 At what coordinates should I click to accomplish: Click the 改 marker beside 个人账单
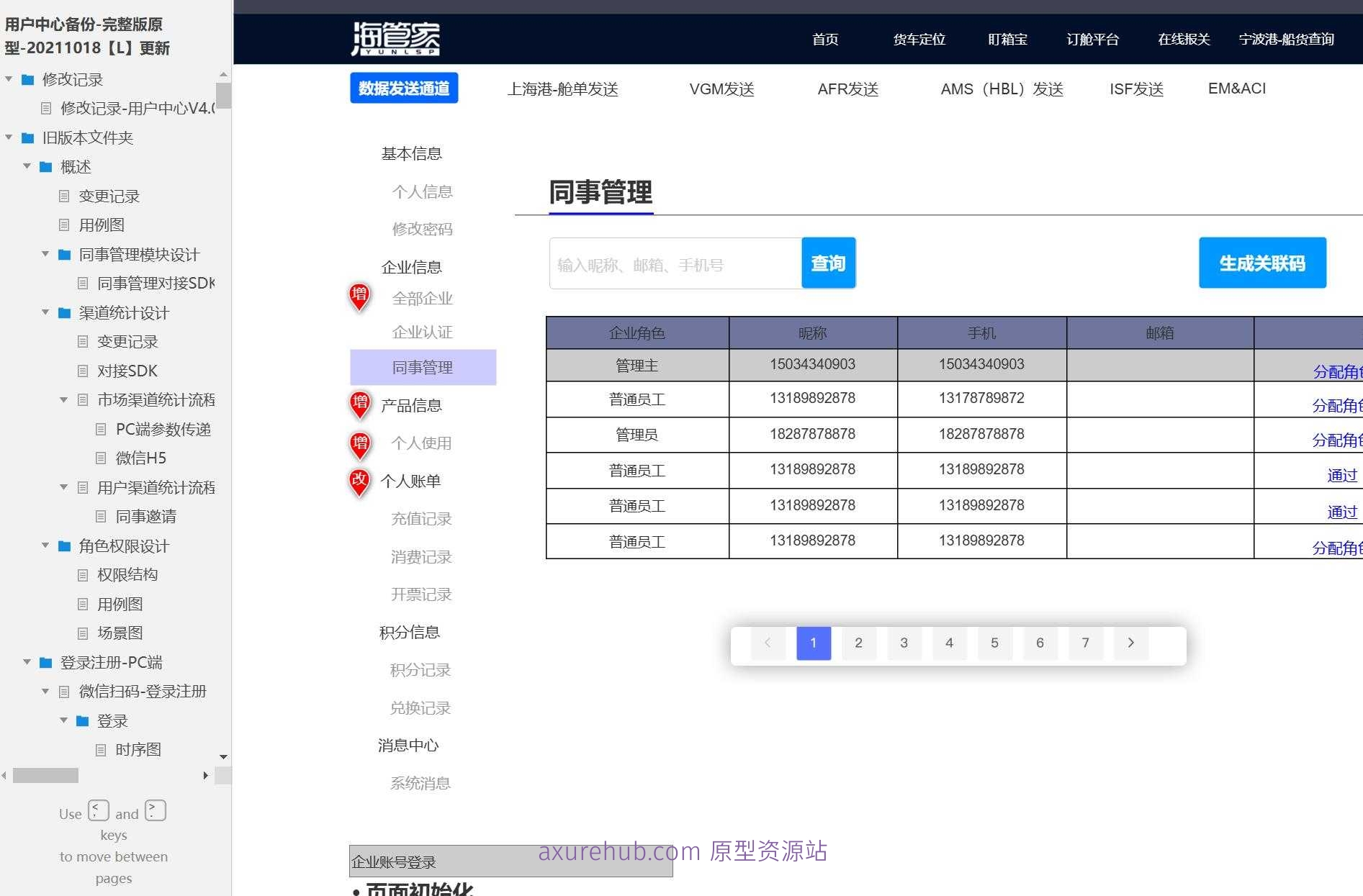click(359, 482)
